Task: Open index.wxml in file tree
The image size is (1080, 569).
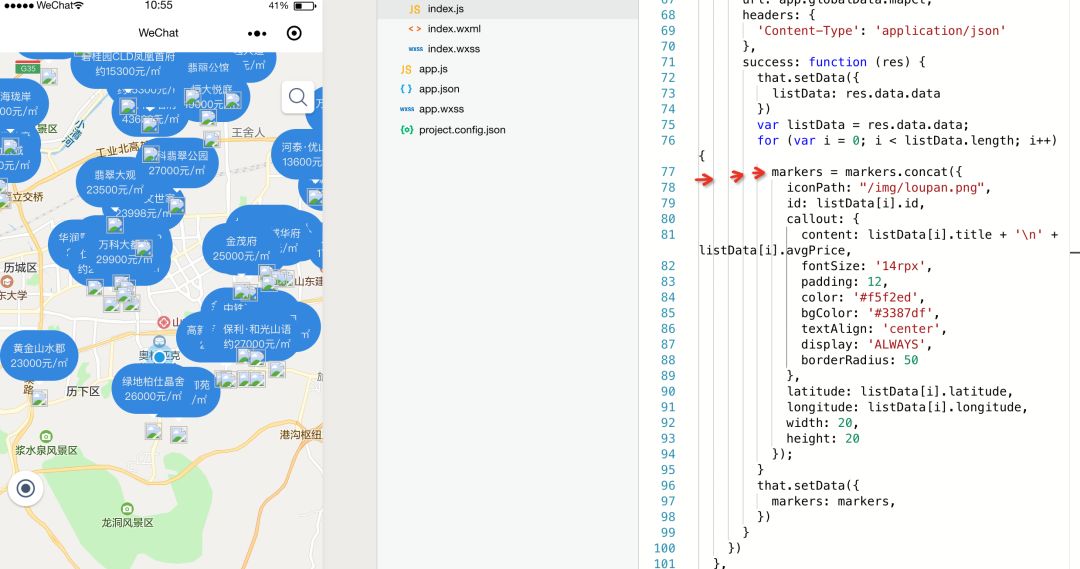Action: click(x=454, y=29)
